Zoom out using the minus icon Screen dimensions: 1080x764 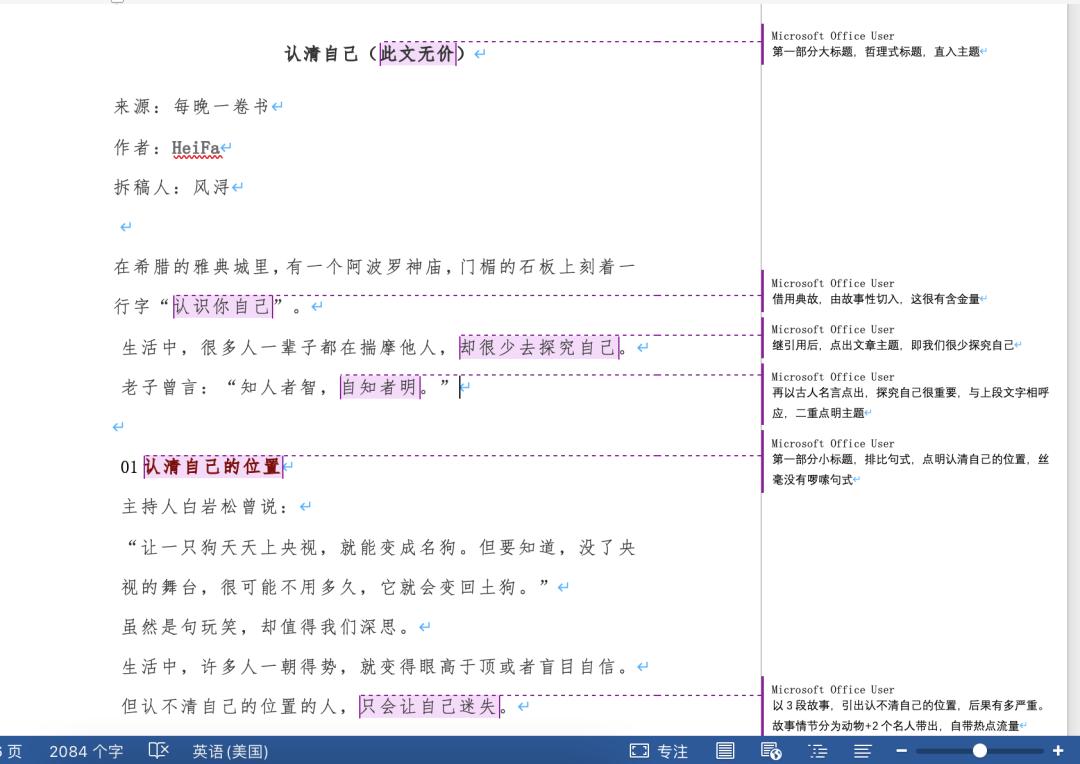901,751
